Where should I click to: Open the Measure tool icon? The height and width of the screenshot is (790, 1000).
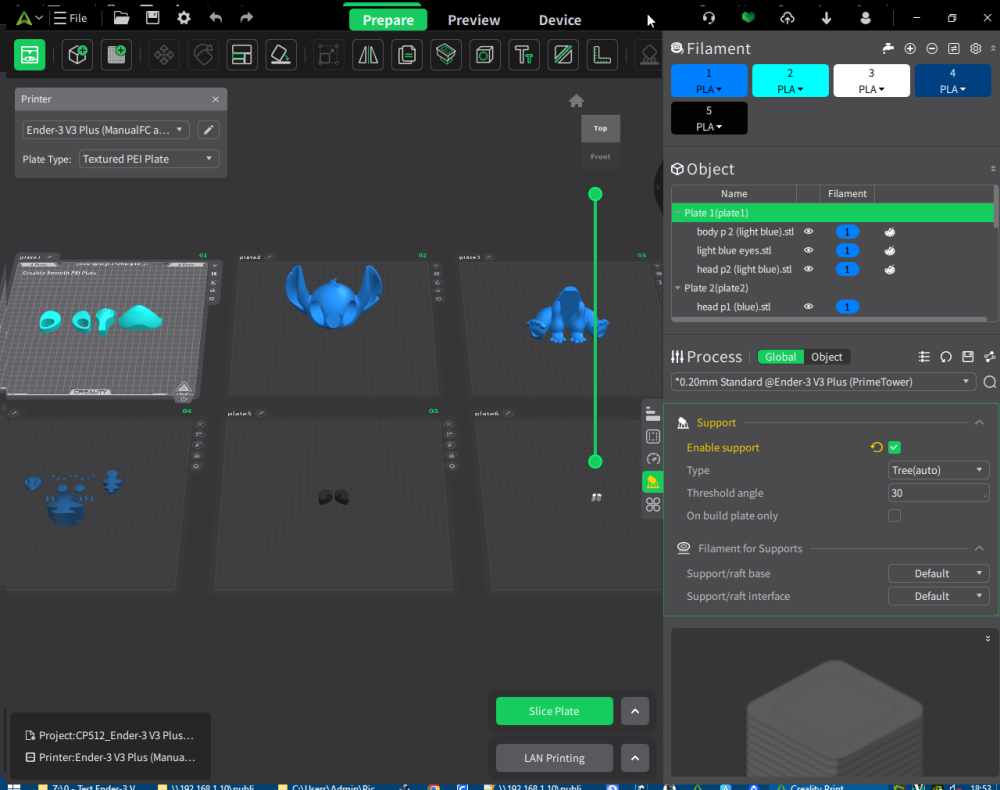[x=601, y=55]
